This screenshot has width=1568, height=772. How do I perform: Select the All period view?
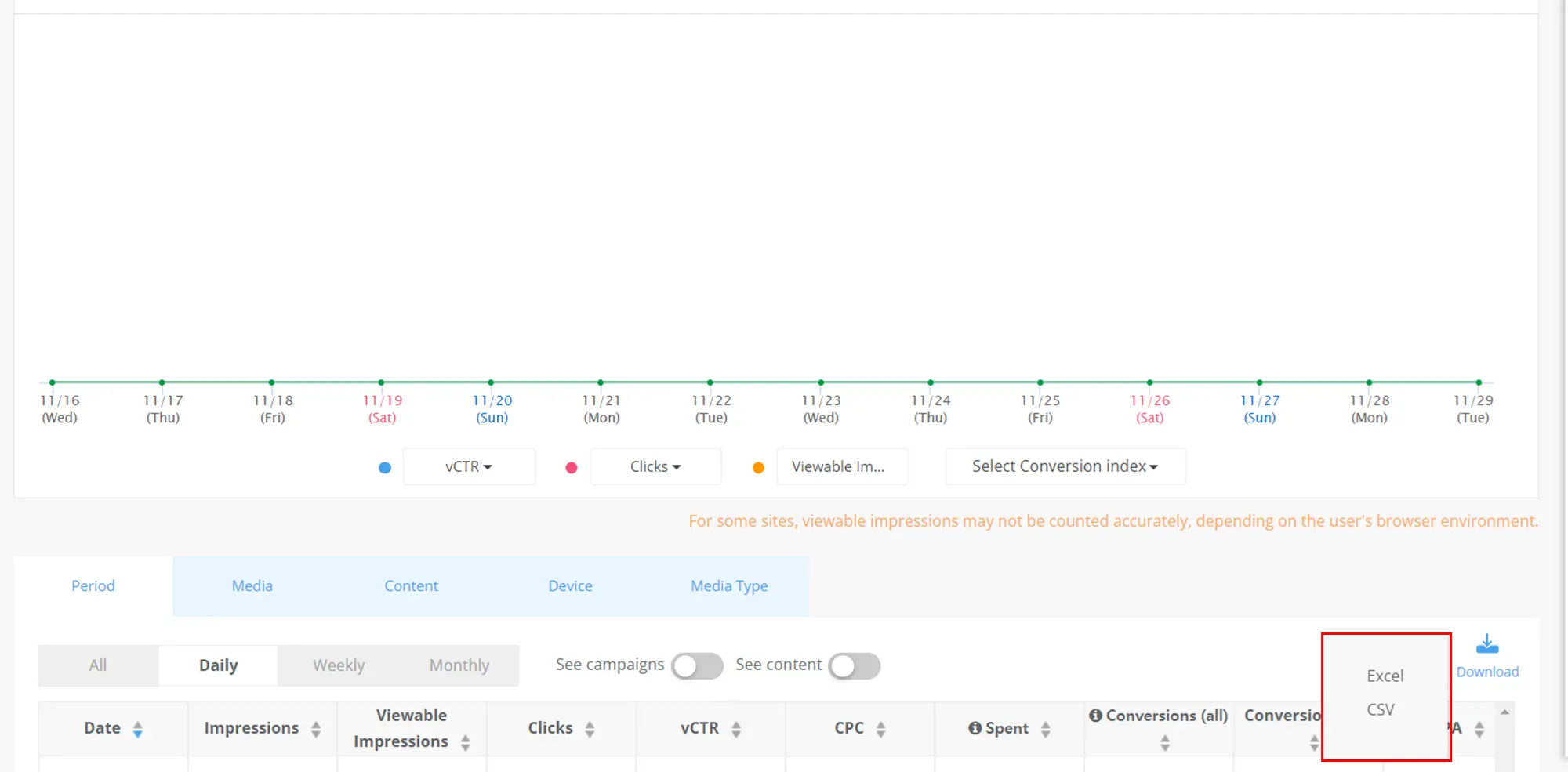coord(98,665)
